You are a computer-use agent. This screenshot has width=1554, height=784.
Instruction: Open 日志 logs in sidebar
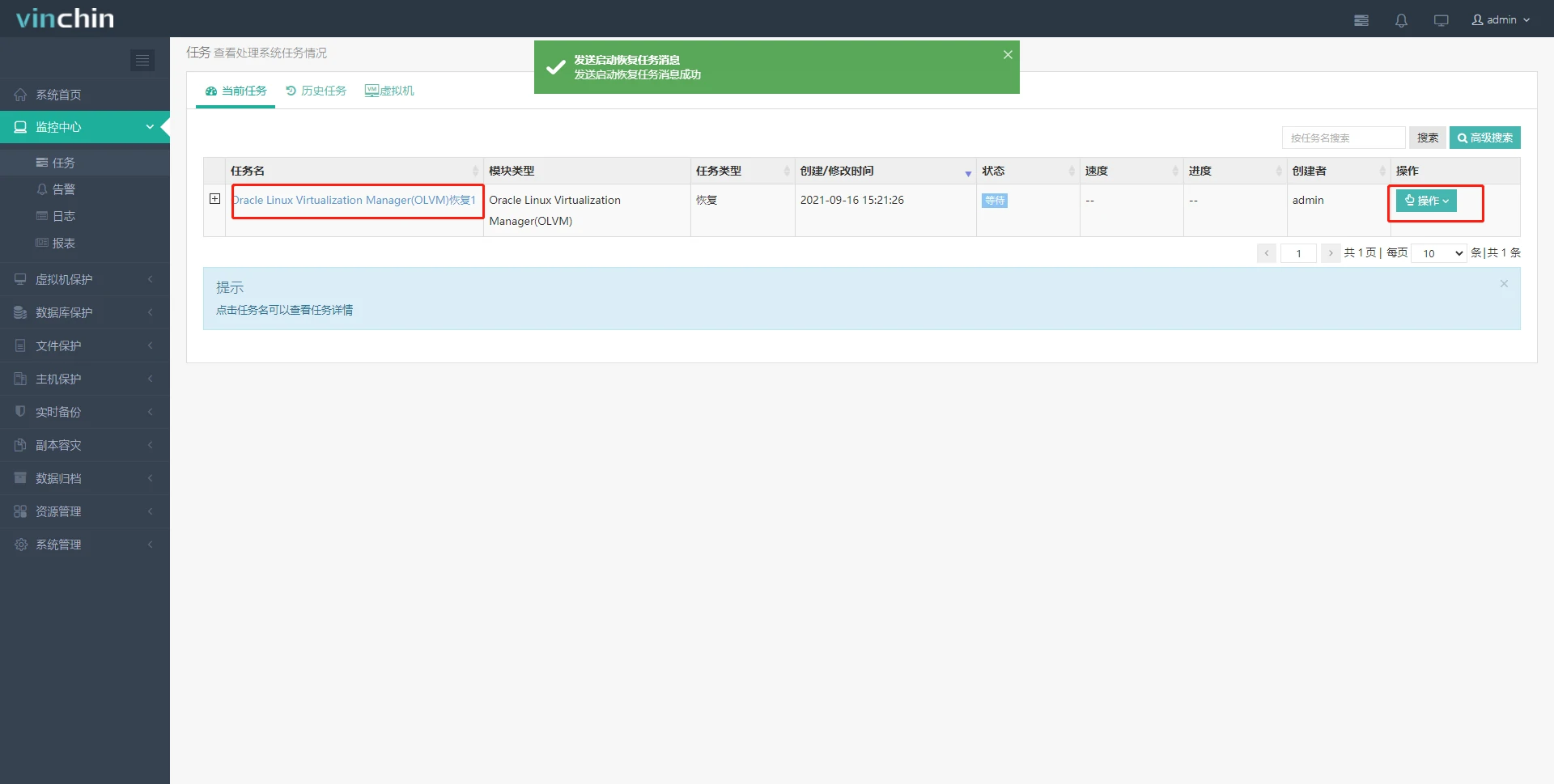pos(63,216)
